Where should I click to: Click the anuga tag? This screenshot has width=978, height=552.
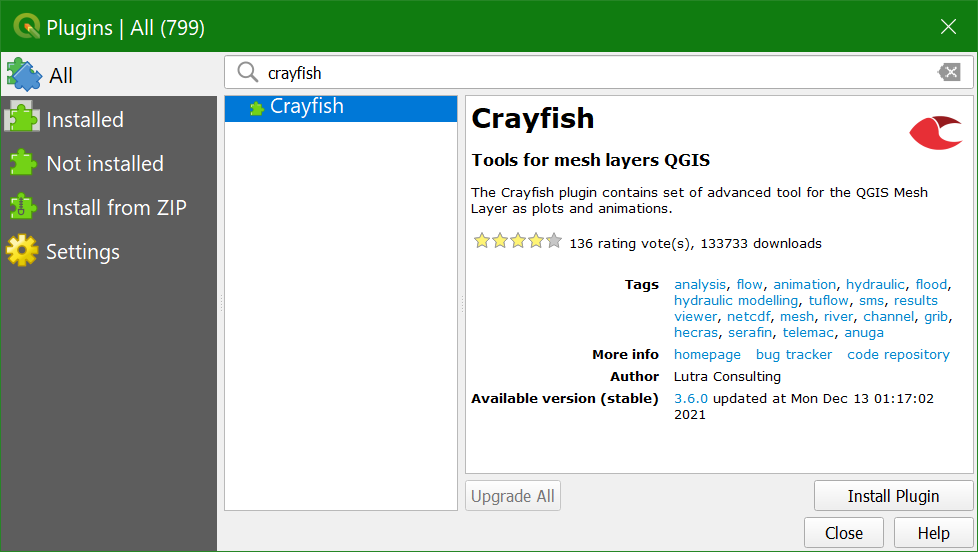[864, 333]
